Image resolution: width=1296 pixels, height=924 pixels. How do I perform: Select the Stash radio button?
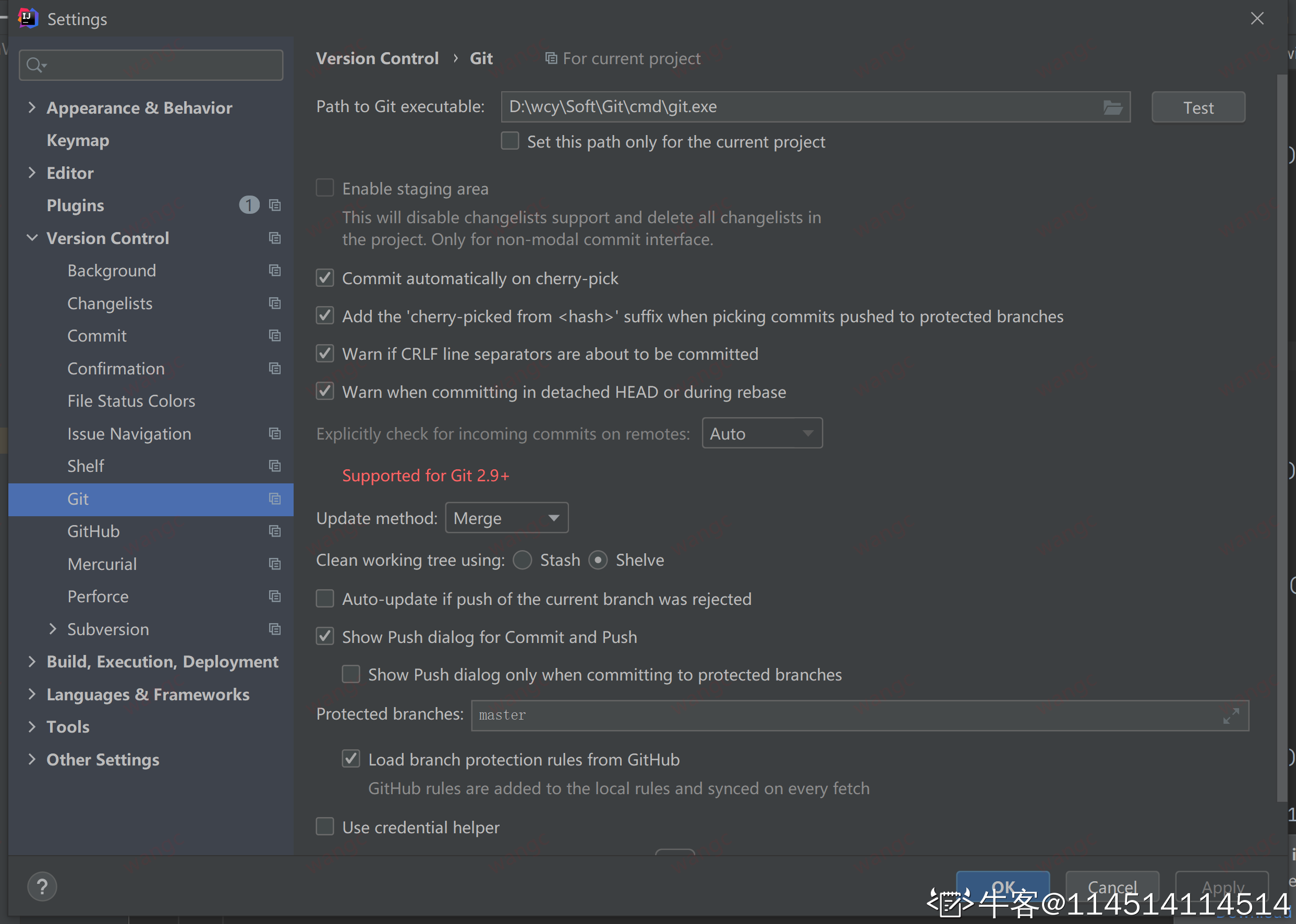pos(522,560)
